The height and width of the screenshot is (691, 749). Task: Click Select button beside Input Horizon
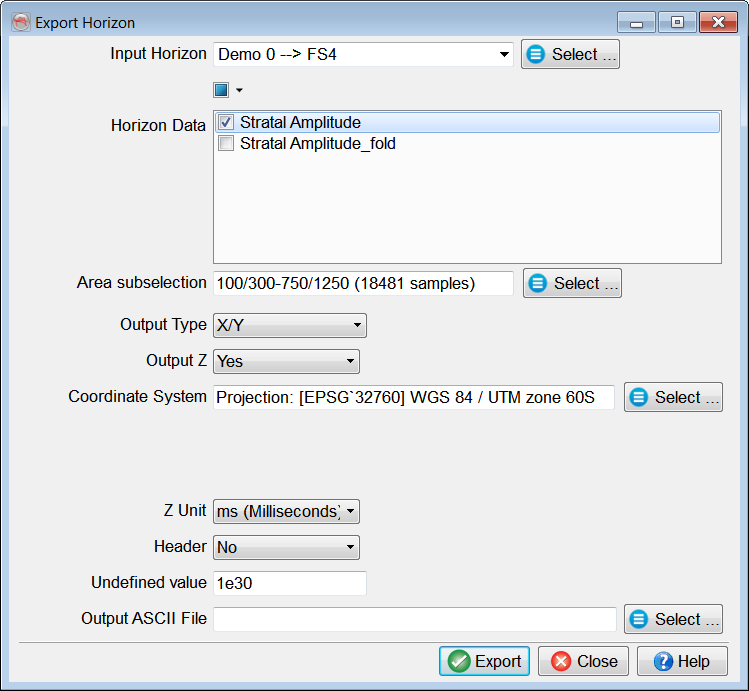(x=570, y=55)
